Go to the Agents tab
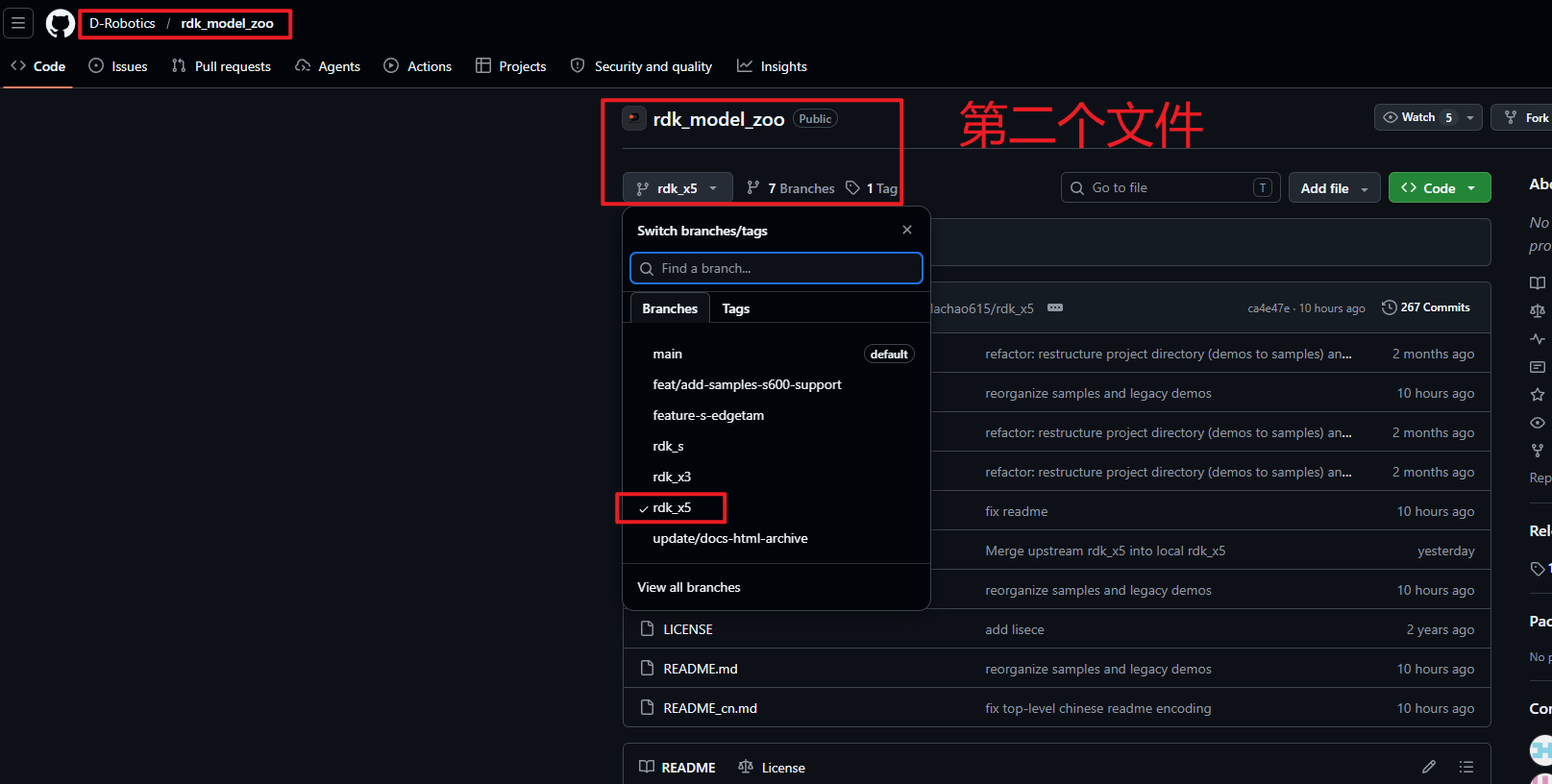Image resolution: width=1552 pixels, height=784 pixels. click(328, 66)
